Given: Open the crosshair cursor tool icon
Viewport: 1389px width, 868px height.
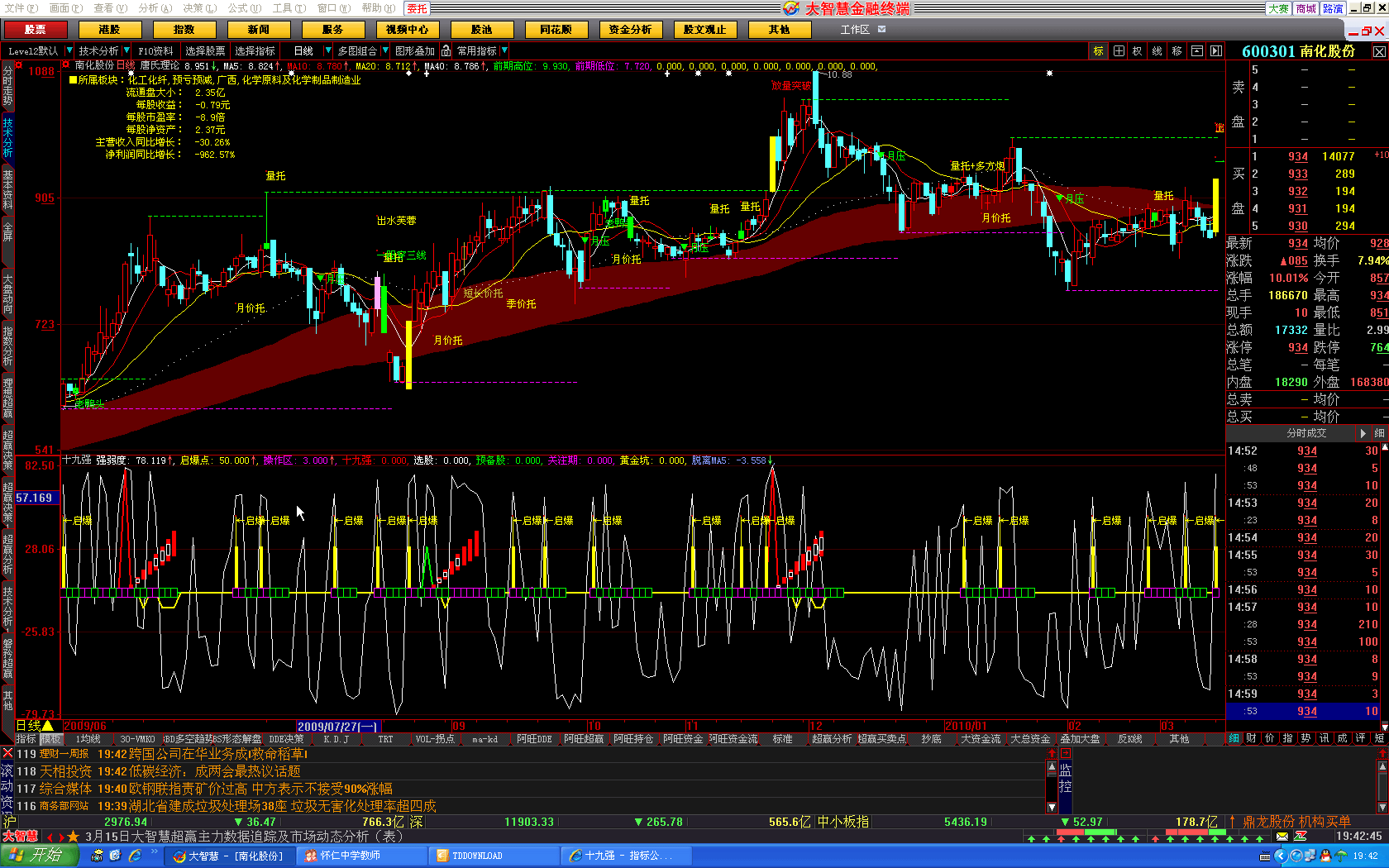Looking at the screenshot, I should pos(1119,51).
